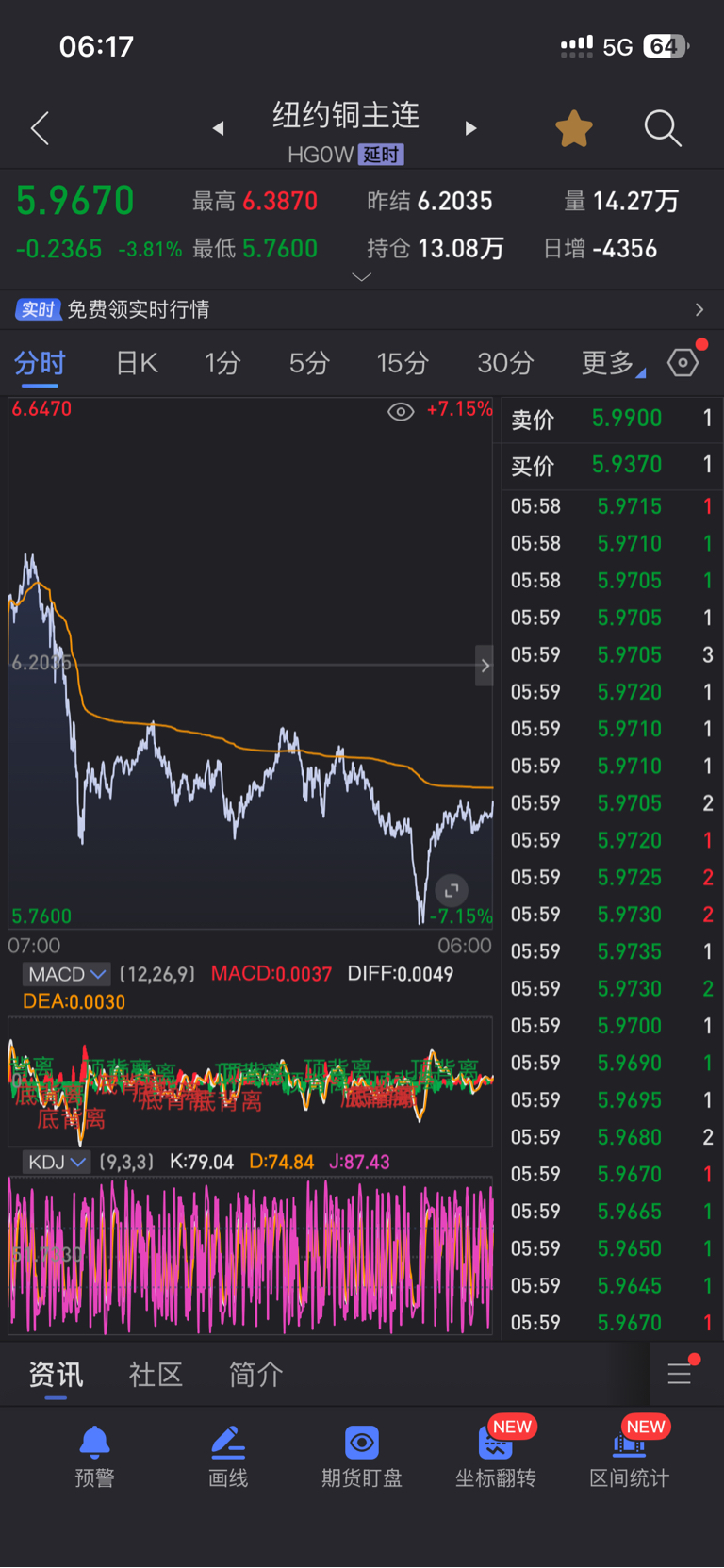Select the 分时 chart tab
The image size is (724, 1568).
(40, 363)
